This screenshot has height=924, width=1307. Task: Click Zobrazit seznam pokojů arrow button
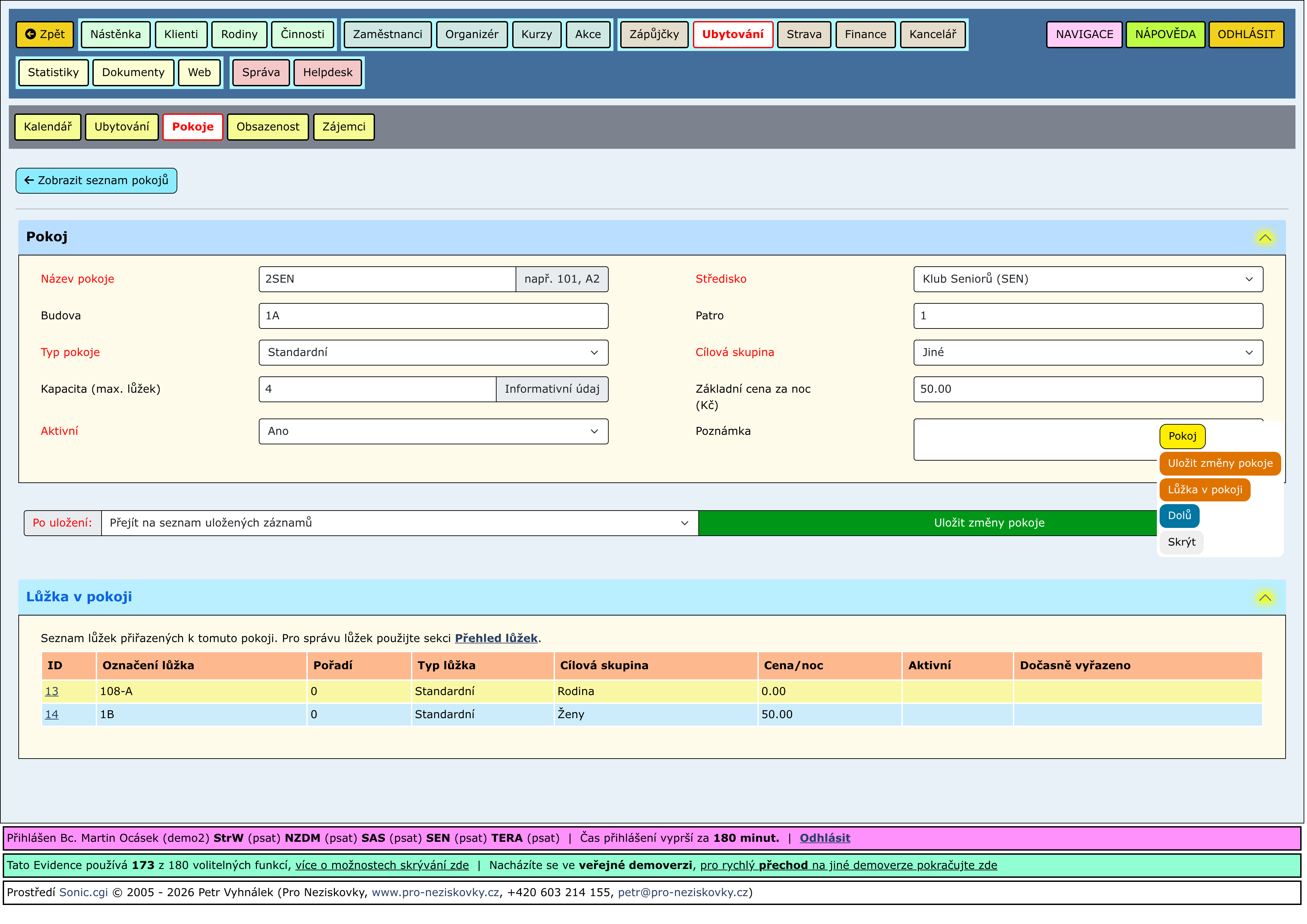96,180
